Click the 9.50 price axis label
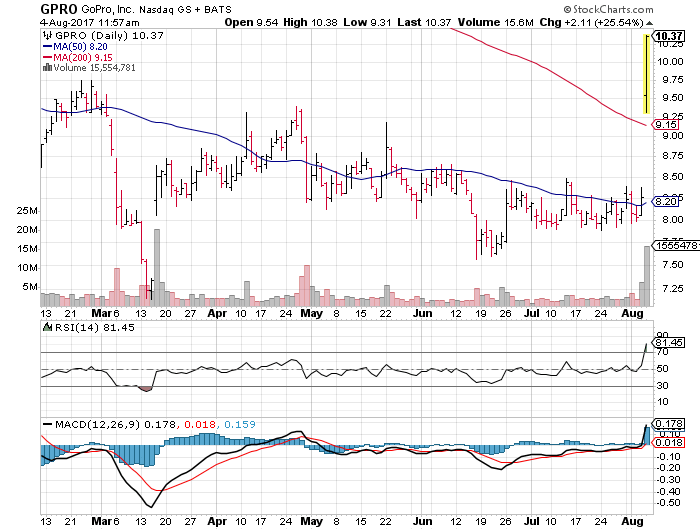Viewport: 700px width, 530px height. (x=672, y=98)
